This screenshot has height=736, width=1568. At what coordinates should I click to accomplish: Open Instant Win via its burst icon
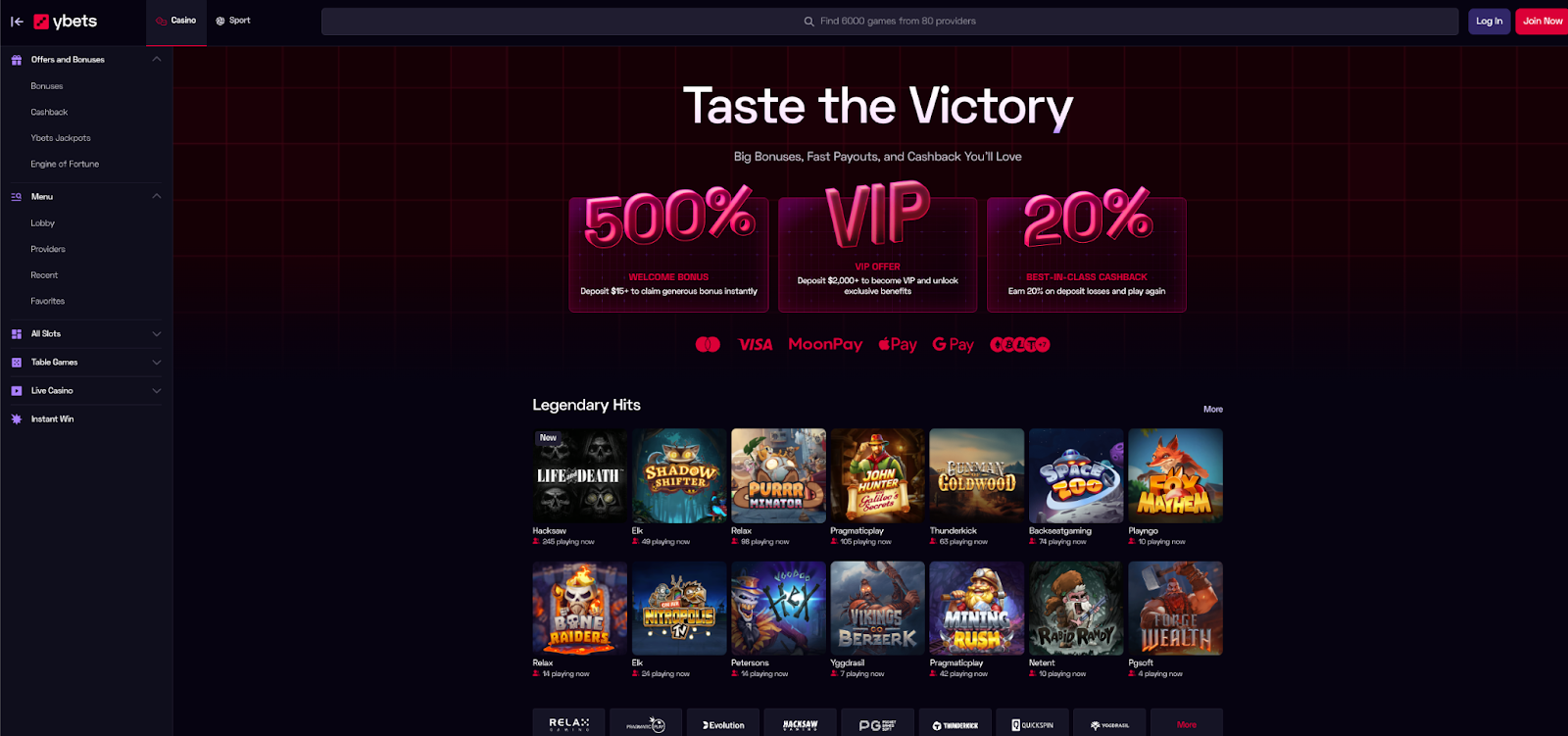(x=16, y=419)
